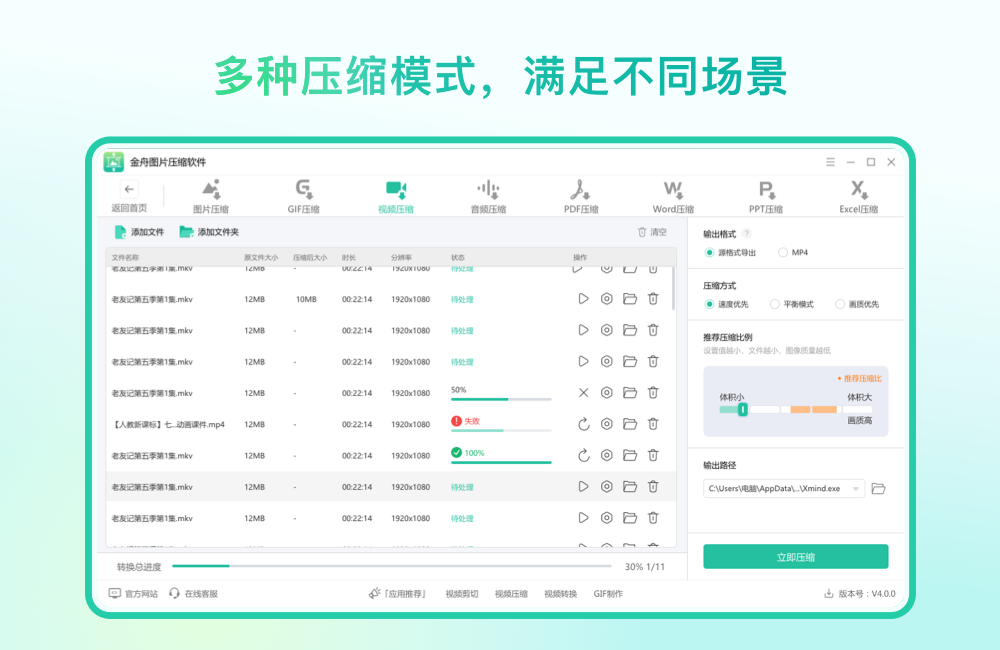The image size is (1000, 650).
Task: Open the Excel压缩 tool
Action: 858,195
